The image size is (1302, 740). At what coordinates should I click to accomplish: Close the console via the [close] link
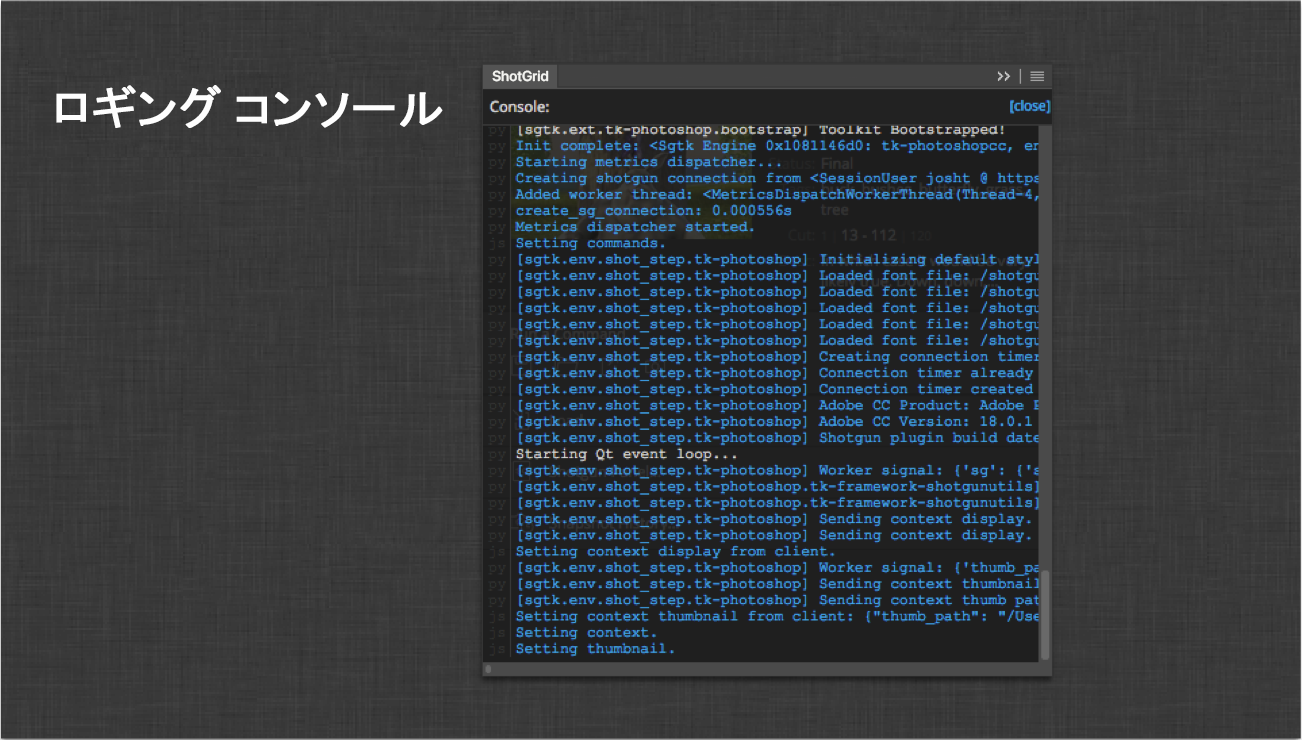coord(1029,106)
